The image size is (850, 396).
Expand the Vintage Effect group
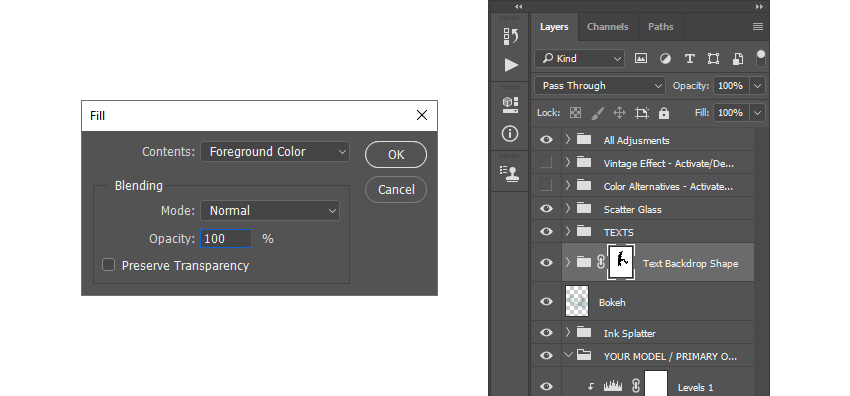[568, 163]
